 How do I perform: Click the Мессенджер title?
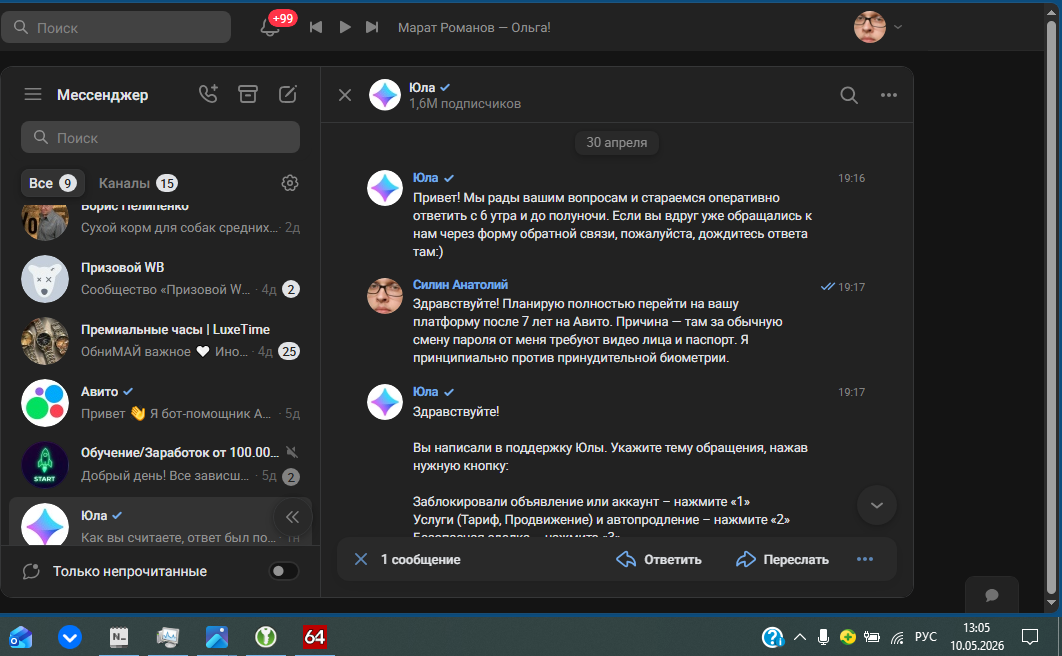[x=102, y=95]
